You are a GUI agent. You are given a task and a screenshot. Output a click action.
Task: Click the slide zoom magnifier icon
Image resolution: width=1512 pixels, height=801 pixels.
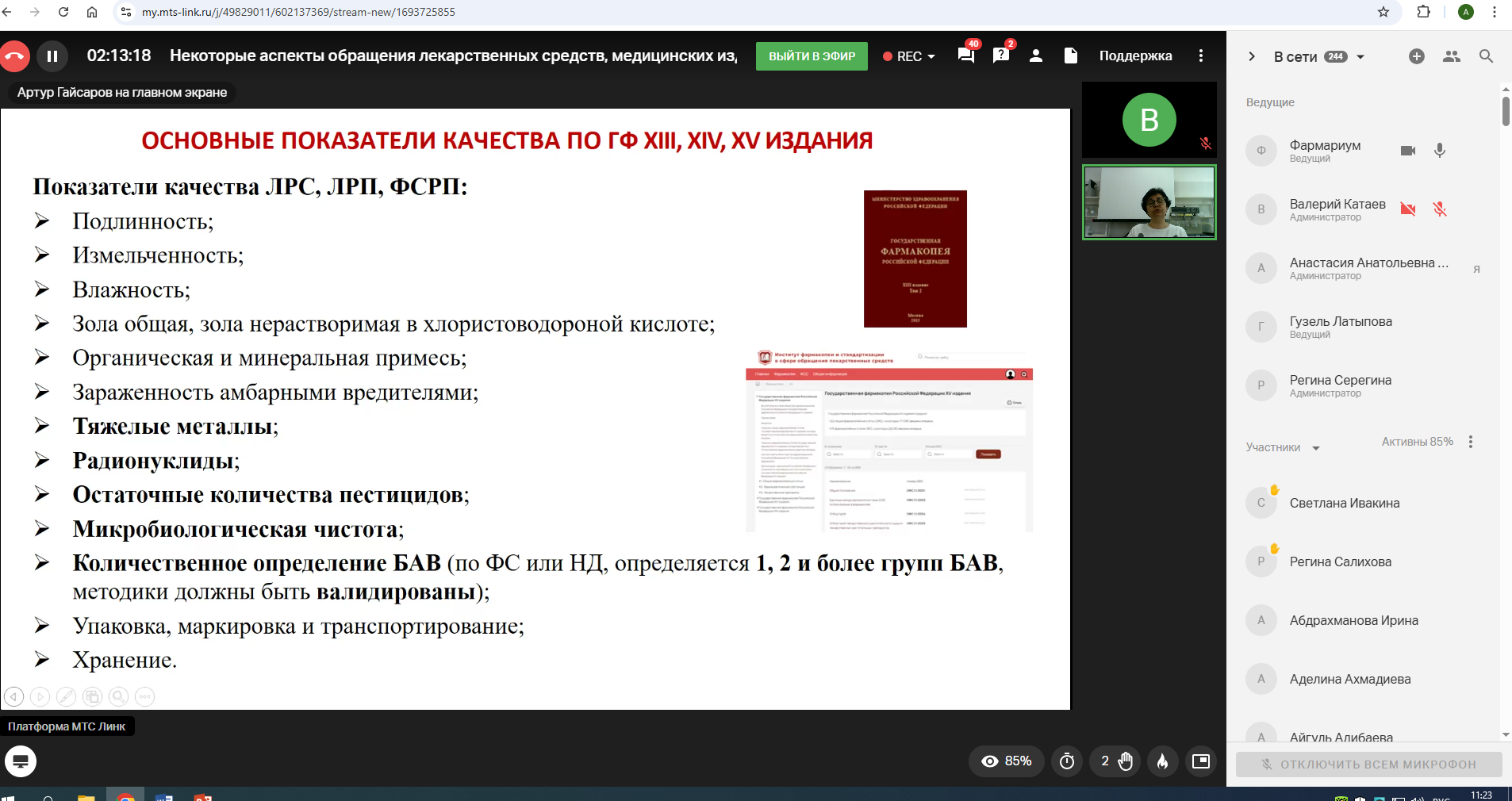[x=118, y=696]
